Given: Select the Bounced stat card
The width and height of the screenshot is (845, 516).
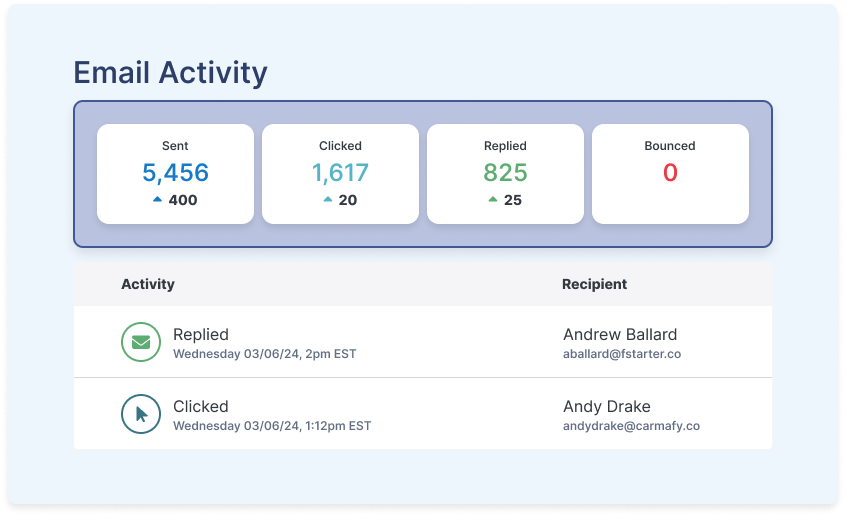Looking at the screenshot, I should click(x=670, y=174).
